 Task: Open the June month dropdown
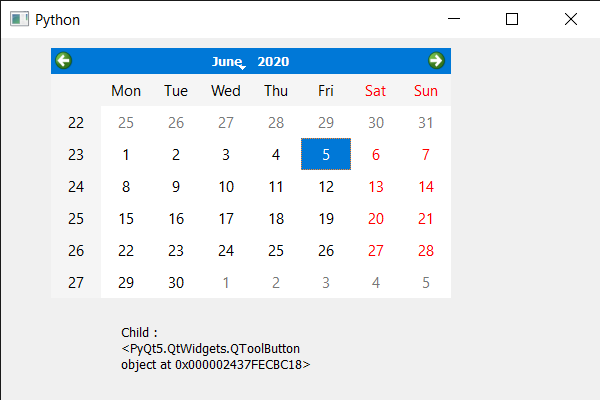pos(228,62)
